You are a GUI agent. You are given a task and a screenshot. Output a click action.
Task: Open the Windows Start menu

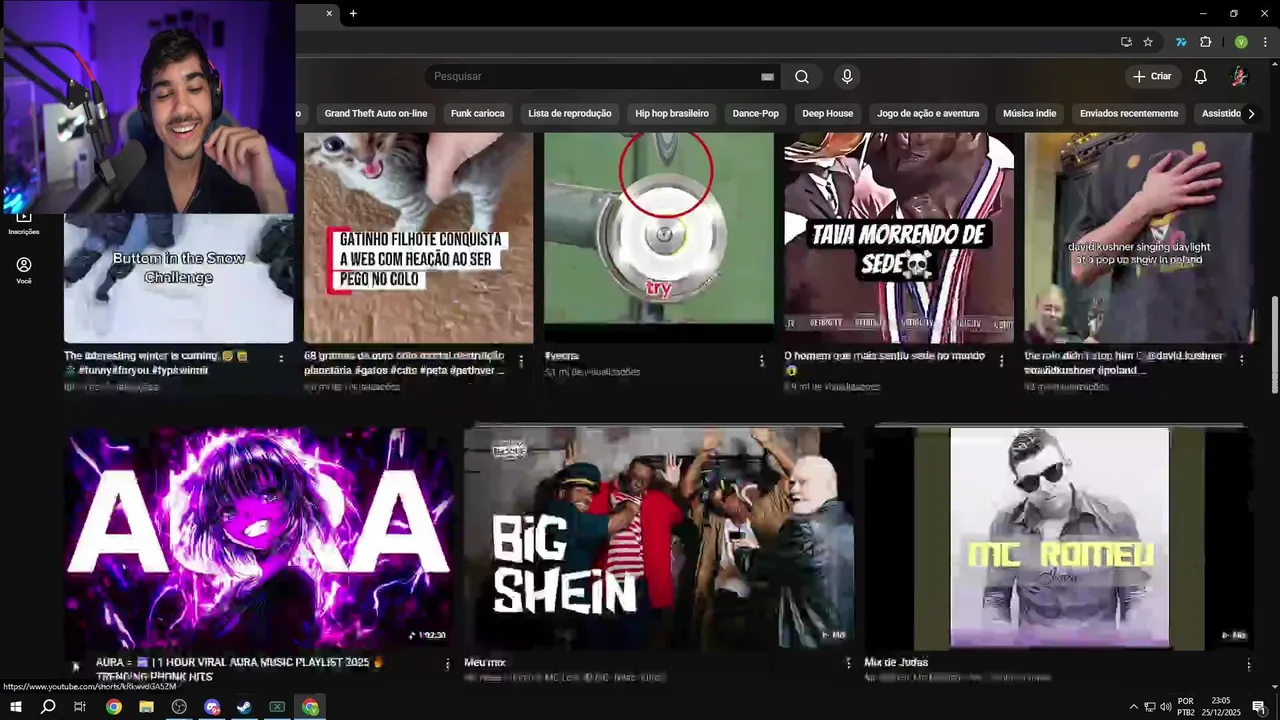coord(15,707)
